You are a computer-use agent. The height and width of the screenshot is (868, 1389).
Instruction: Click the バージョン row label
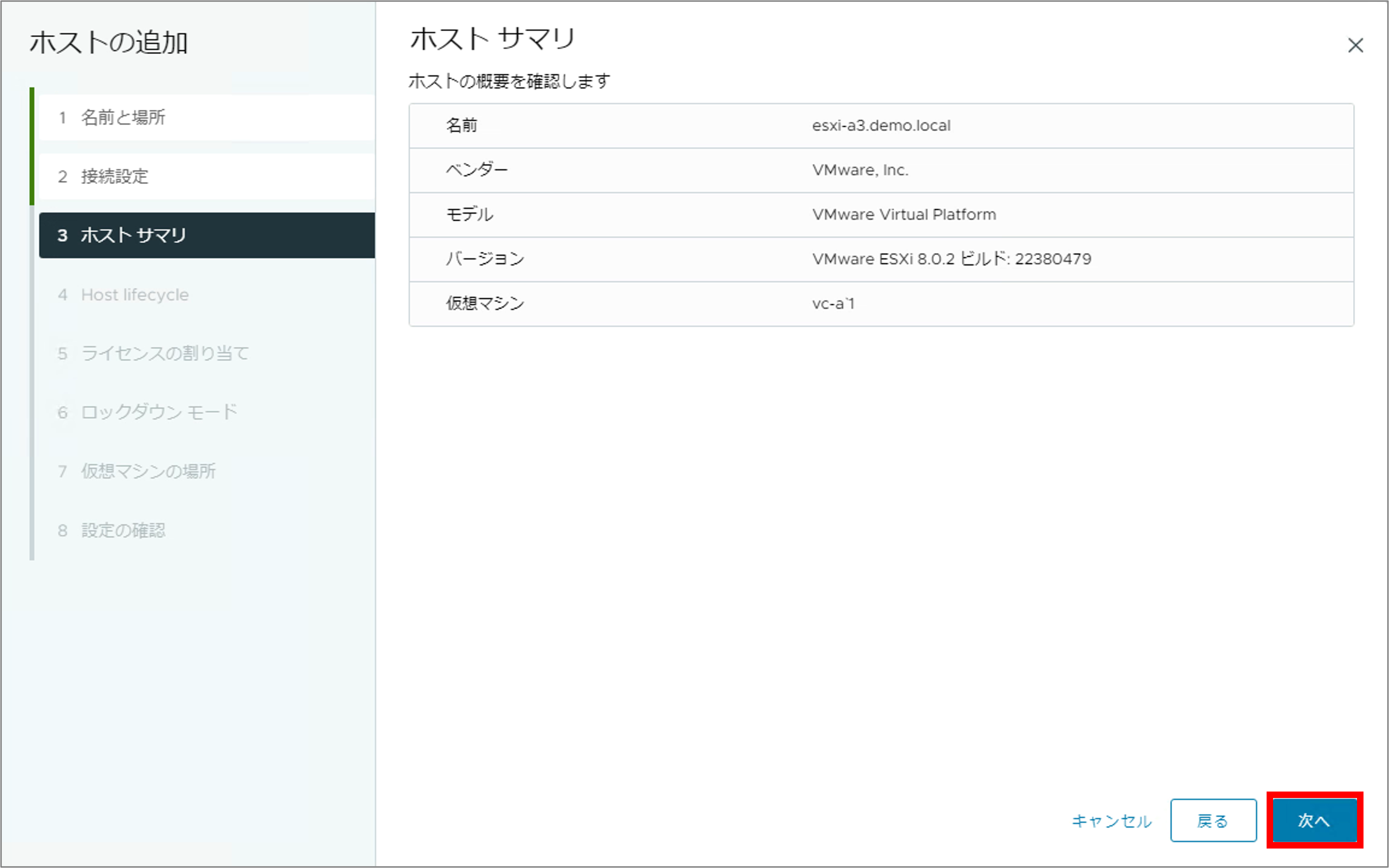[484, 258]
